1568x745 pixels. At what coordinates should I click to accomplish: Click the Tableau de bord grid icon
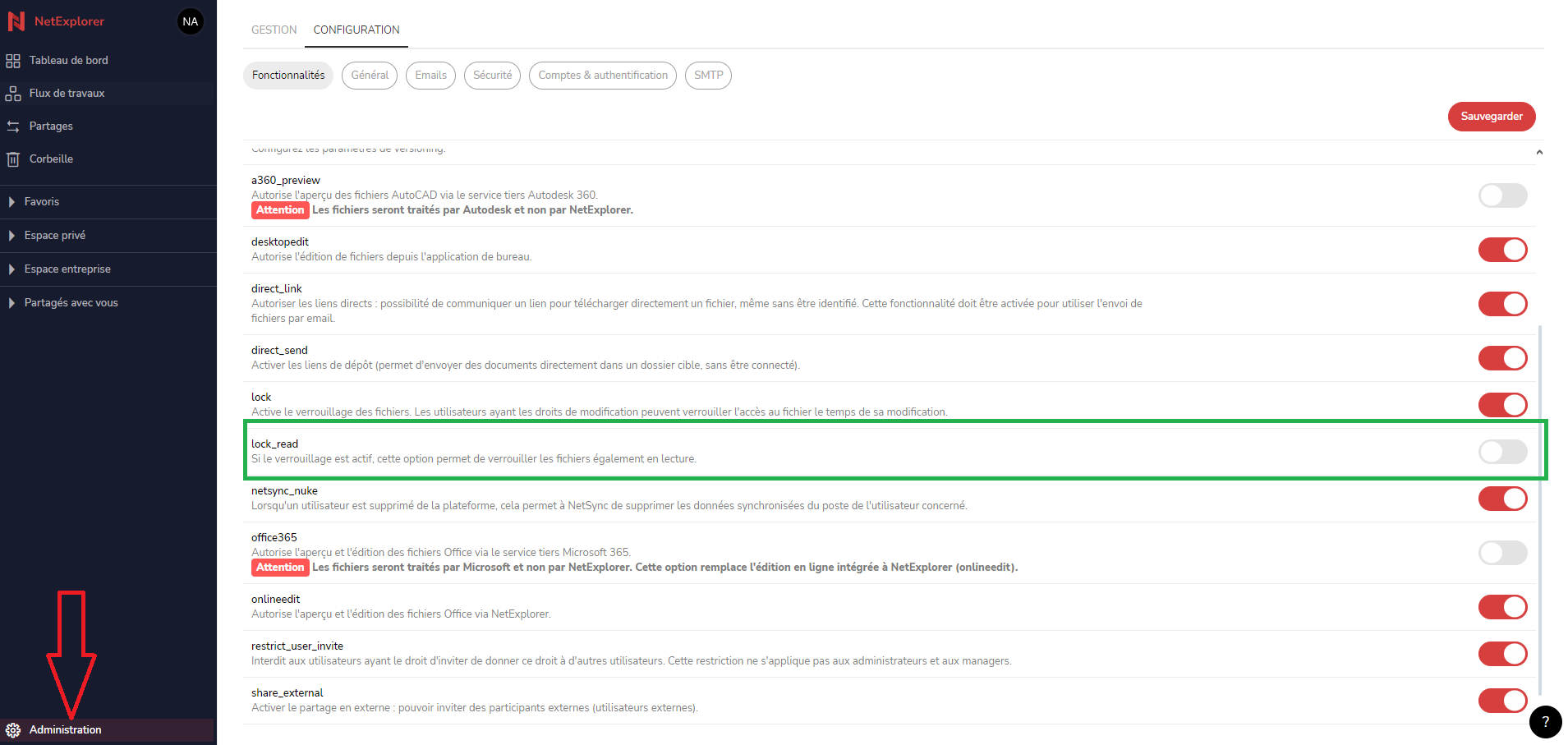pos(13,61)
